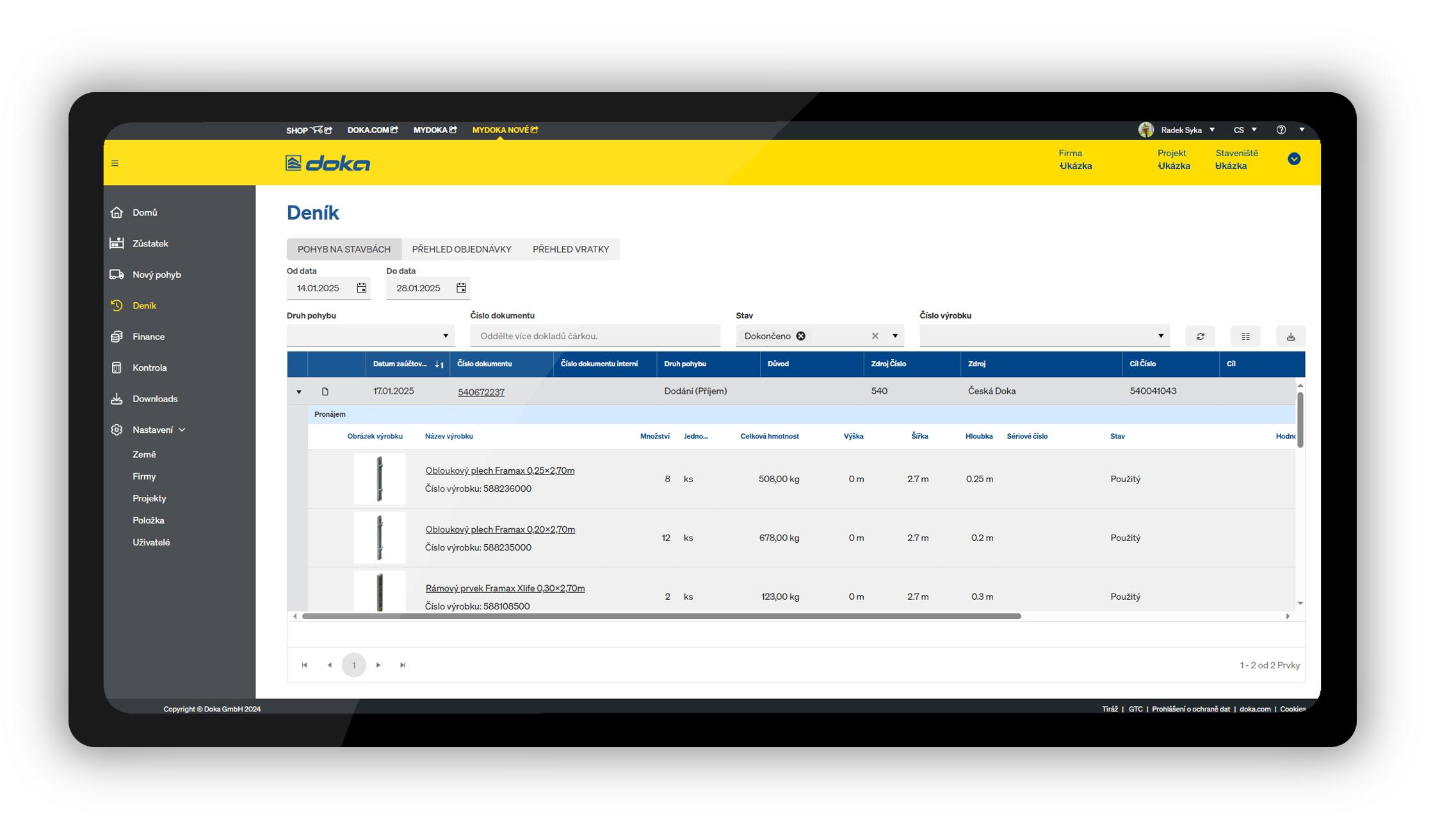Clear the Stav field with X

click(x=875, y=336)
